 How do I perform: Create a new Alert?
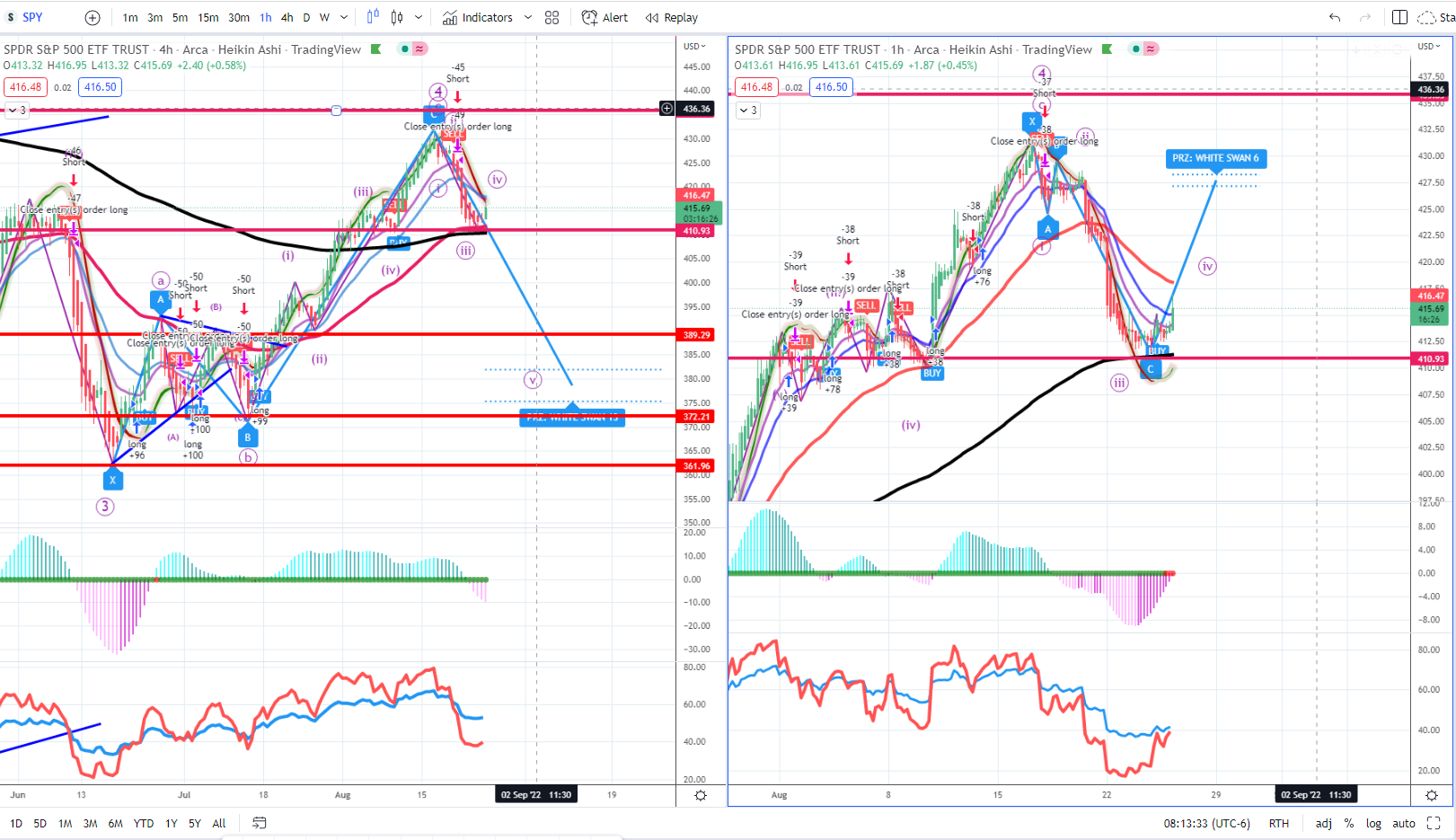[605, 17]
